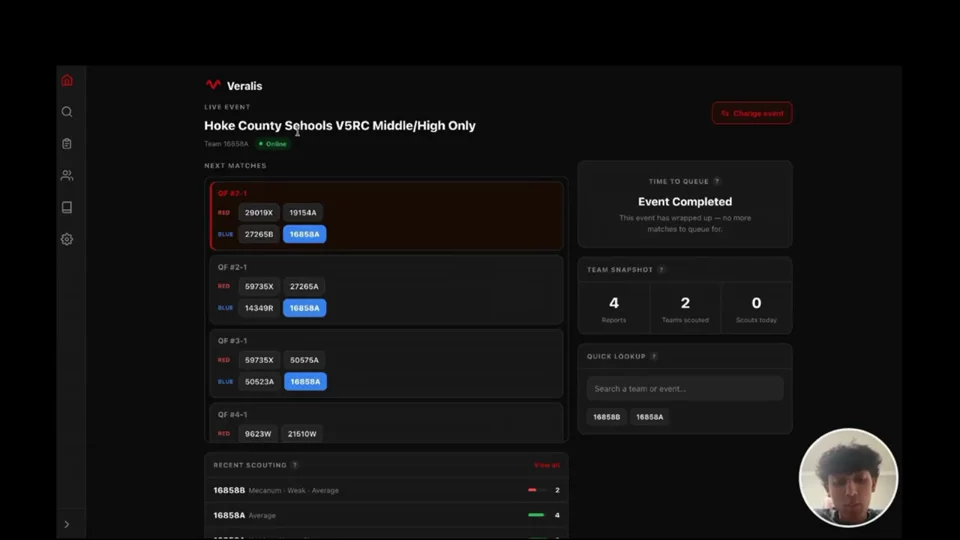Open team 21510W in QF #4-1
The width and height of the screenshot is (960, 540).
pyautogui.click(x=302, y=433)
